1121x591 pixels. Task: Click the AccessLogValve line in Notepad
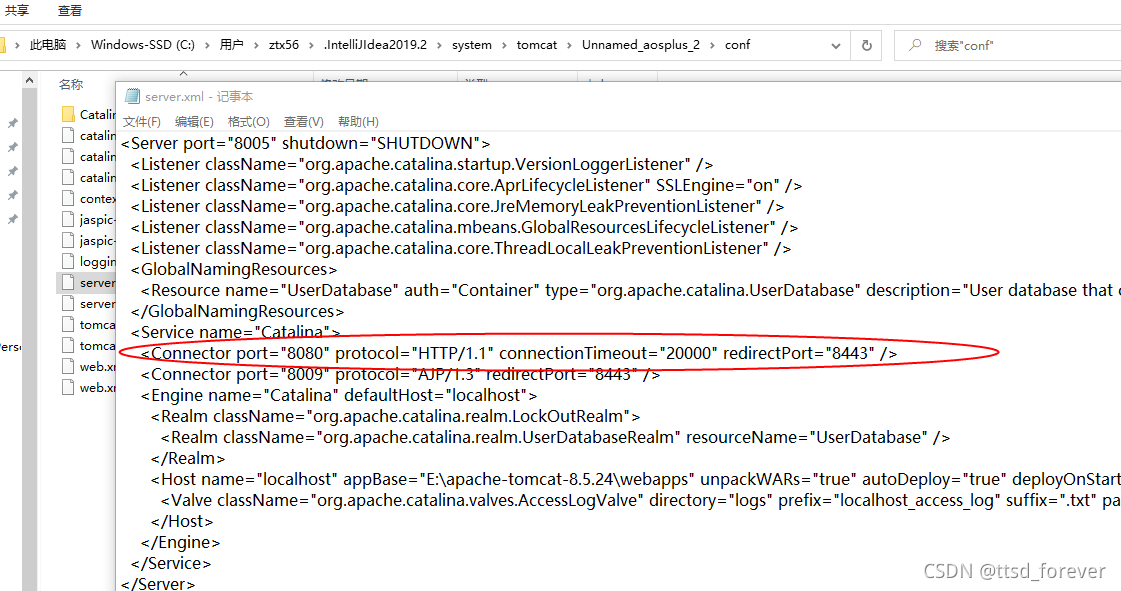pos(641,500)
